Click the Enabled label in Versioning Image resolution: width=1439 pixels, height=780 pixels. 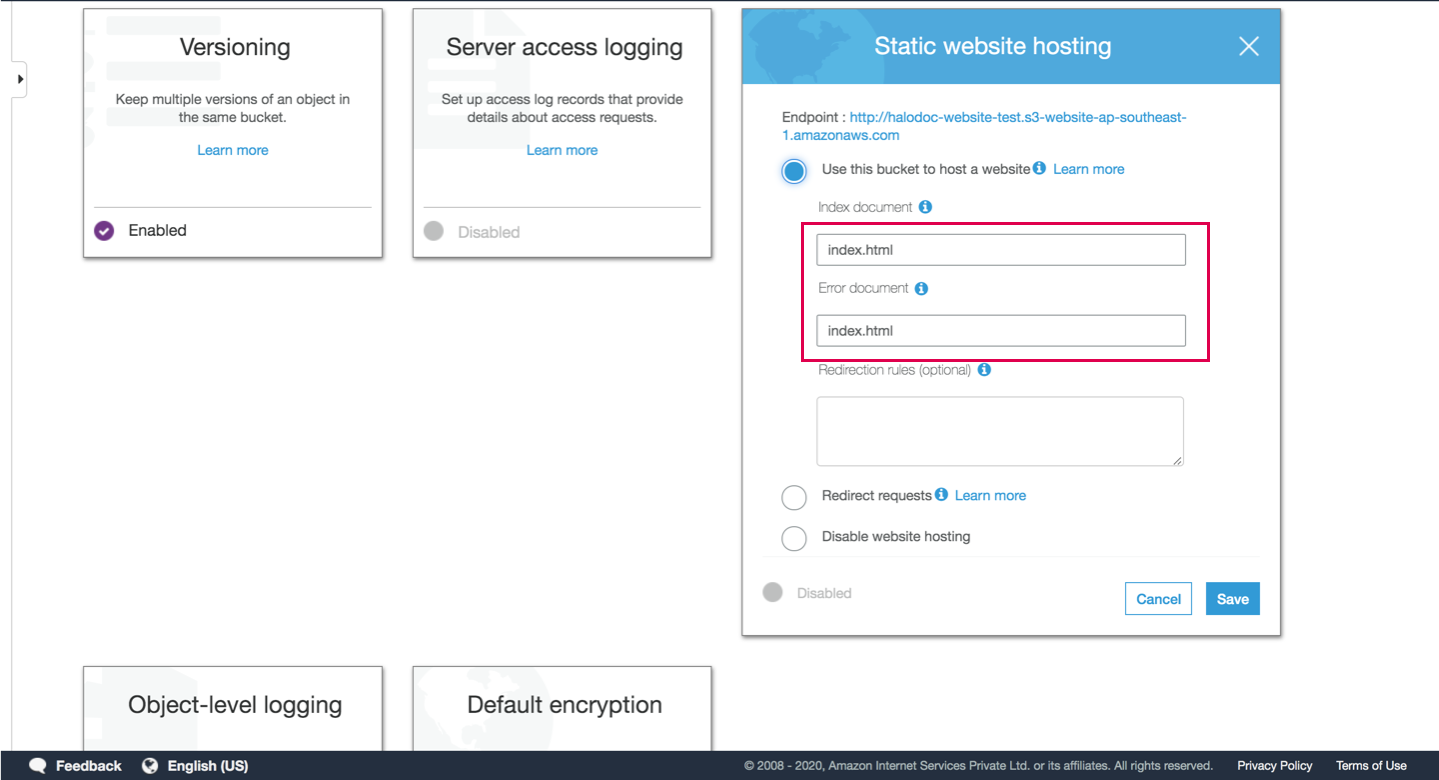pyautogui.click(x=158, y=230)
